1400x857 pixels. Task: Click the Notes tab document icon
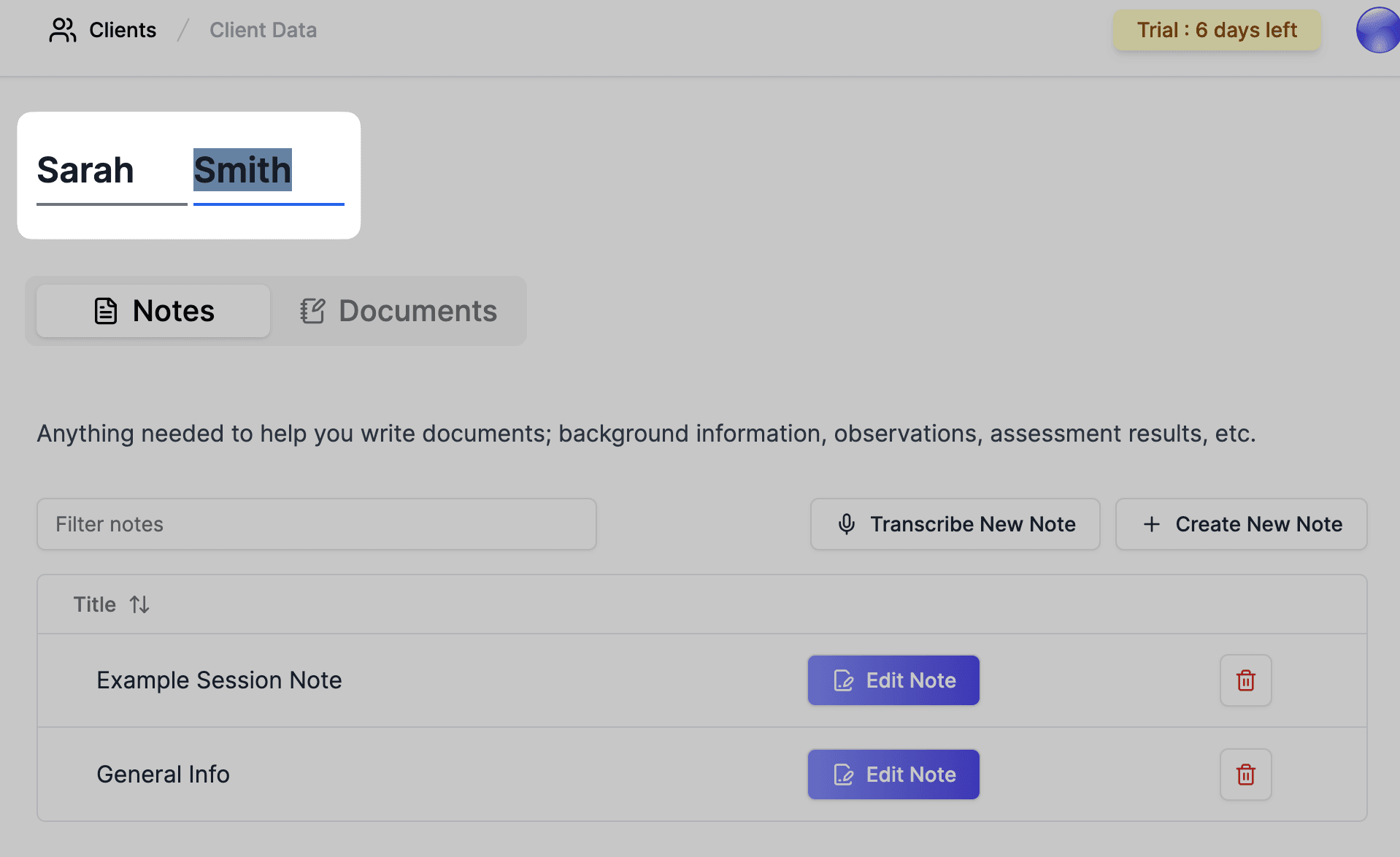[x=106, y=311]
